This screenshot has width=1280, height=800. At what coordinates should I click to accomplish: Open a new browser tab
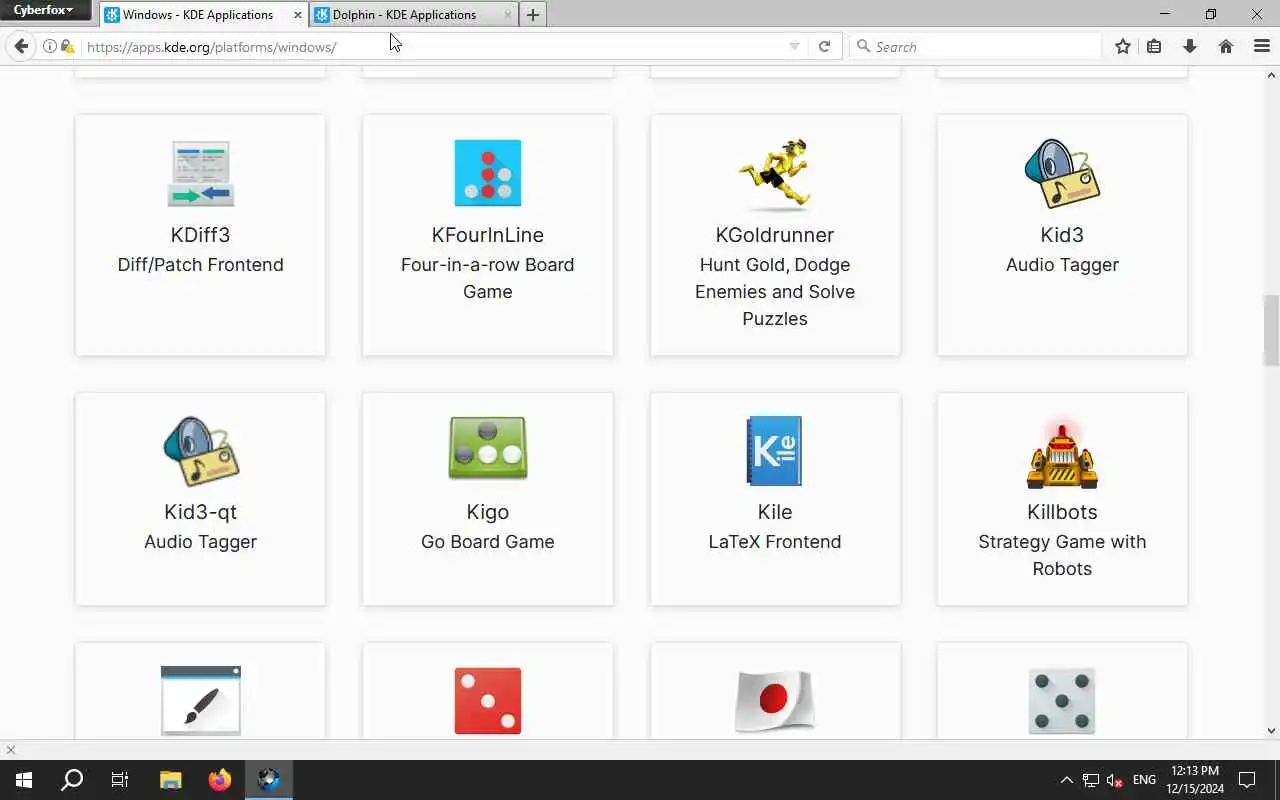point(533,15)
